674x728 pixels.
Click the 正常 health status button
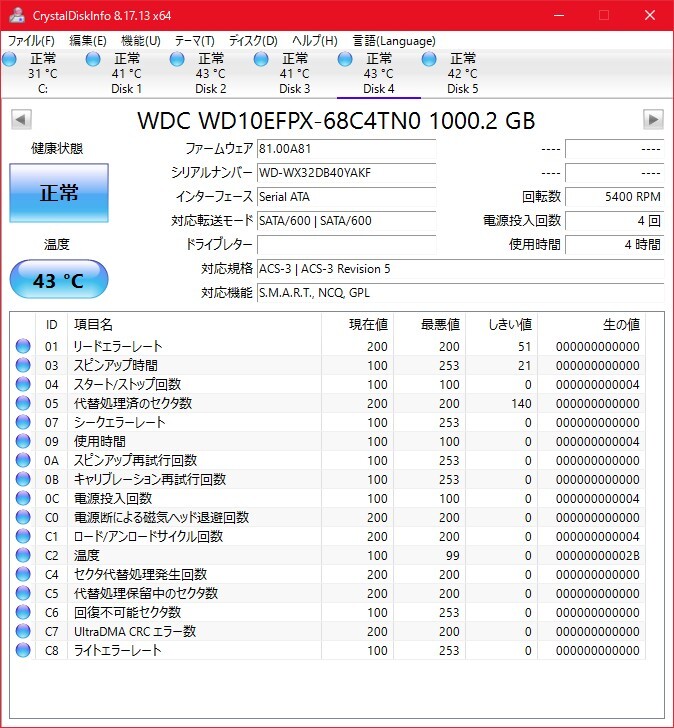(59, 193)
